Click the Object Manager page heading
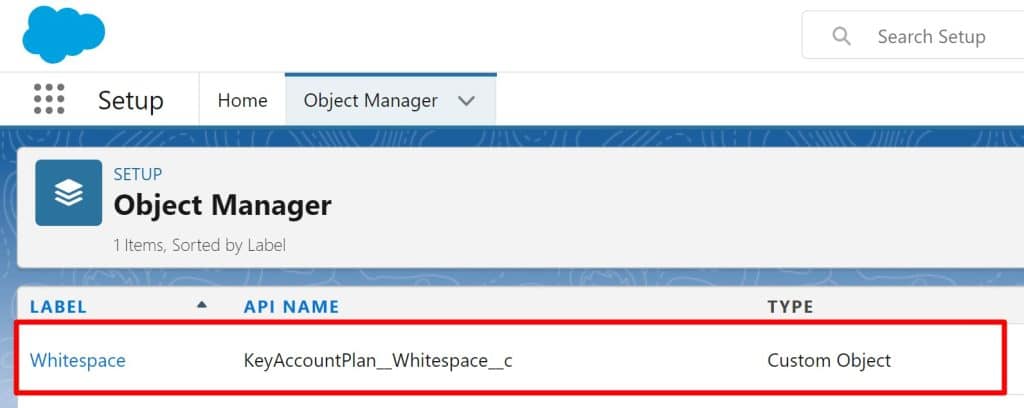 pos(222,205)
